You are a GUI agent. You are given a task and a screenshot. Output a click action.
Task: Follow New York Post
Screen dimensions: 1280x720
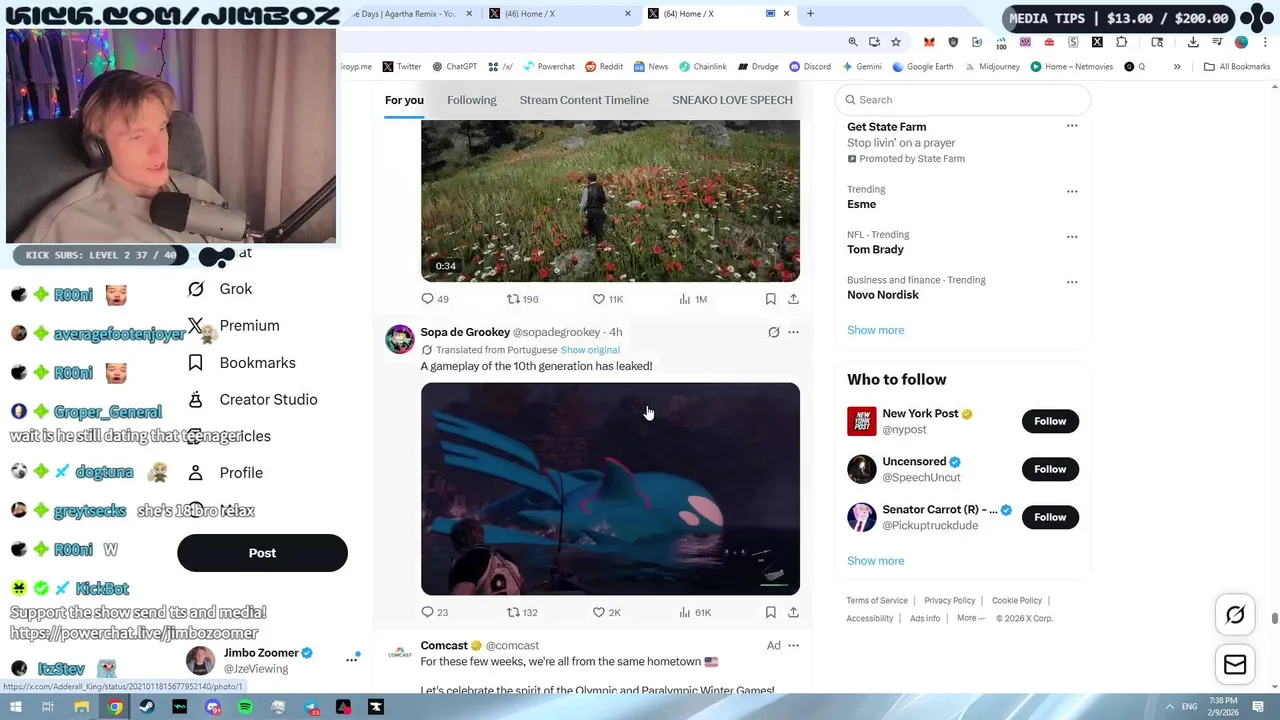(x=1050, y=421)
